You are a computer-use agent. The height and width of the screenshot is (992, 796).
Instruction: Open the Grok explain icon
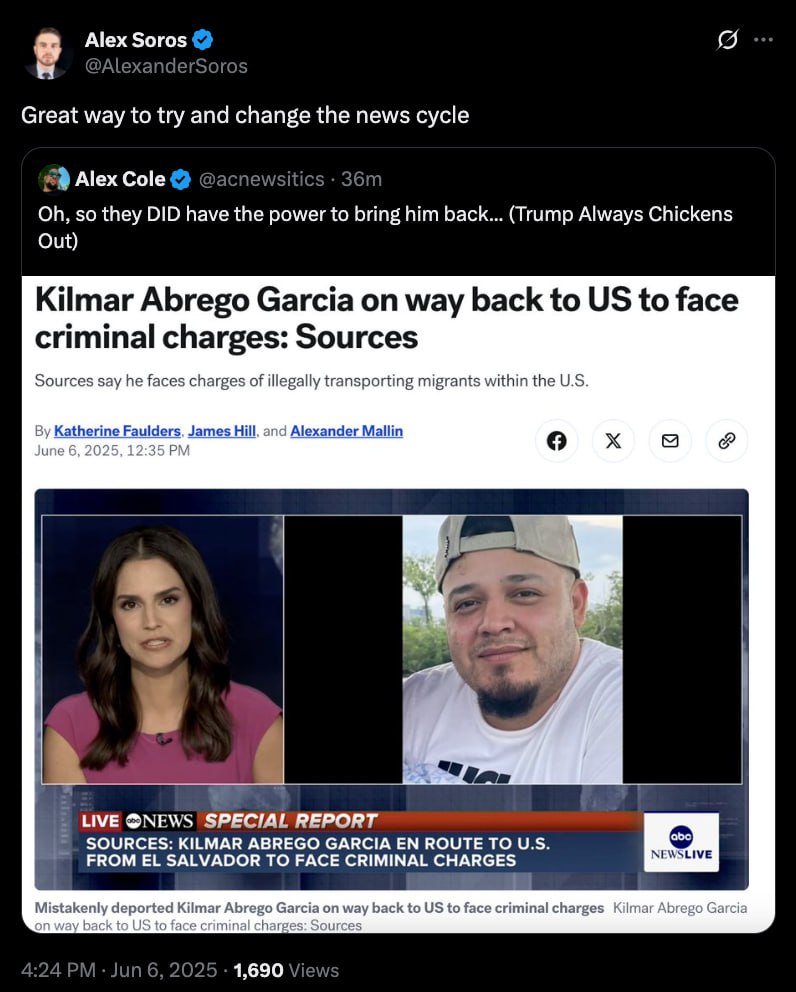[727, 40]
